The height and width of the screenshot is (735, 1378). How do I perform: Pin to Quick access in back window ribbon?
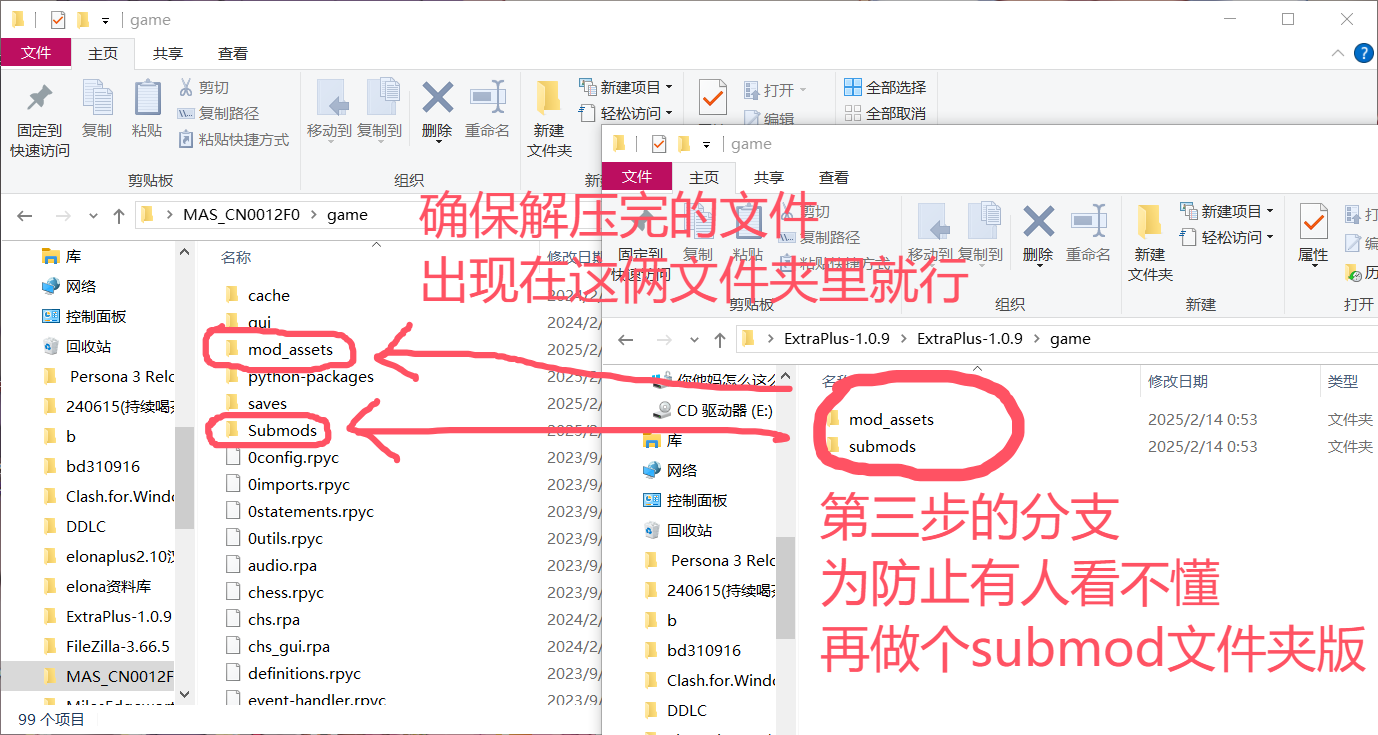(x=40, y=118)
